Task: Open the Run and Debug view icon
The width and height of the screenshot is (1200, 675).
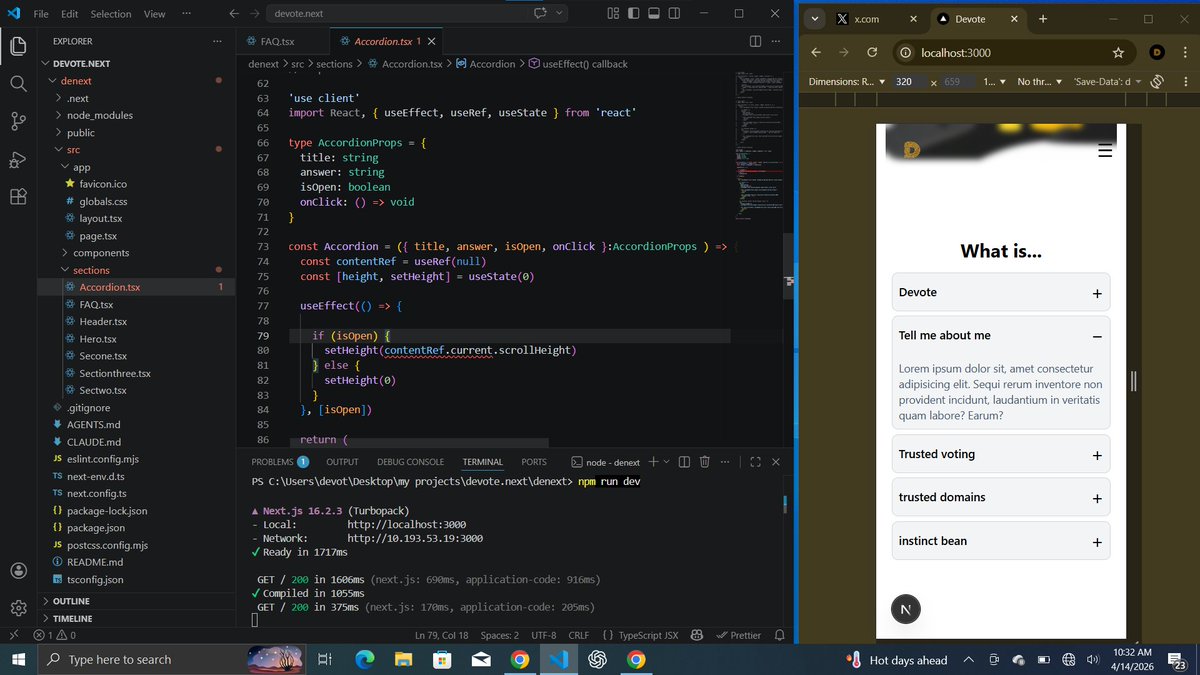Action: click(18, 159)
